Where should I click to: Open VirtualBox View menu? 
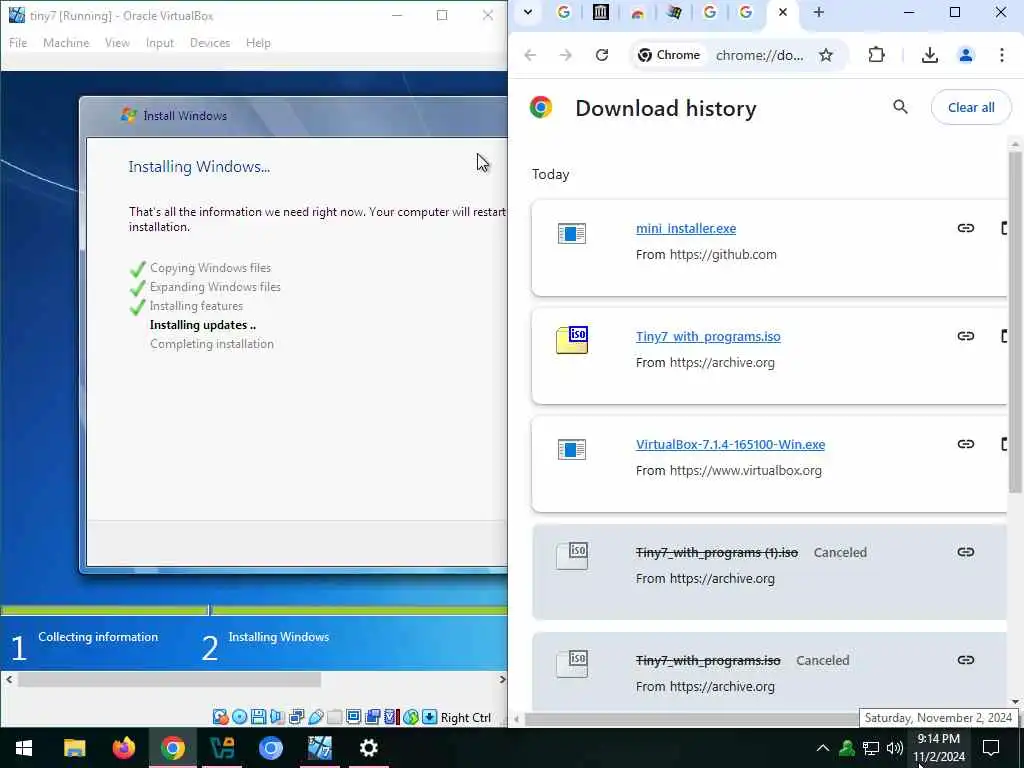pos(118,42)
